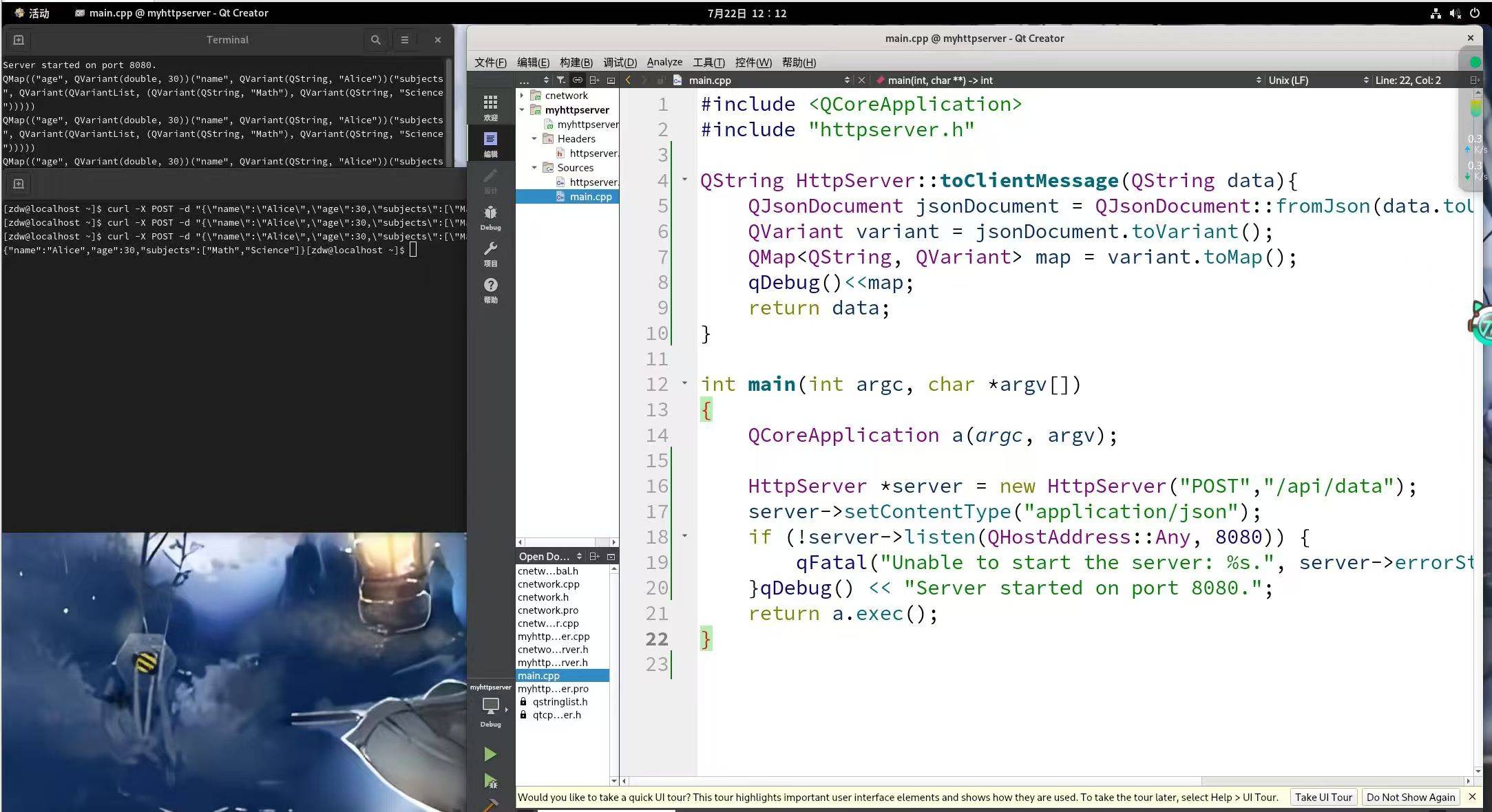The width and height of the screenshot is (1492, 812).
Task: Open cnetwork.pro in Open Documents list
Action: [x=548, y=610]
